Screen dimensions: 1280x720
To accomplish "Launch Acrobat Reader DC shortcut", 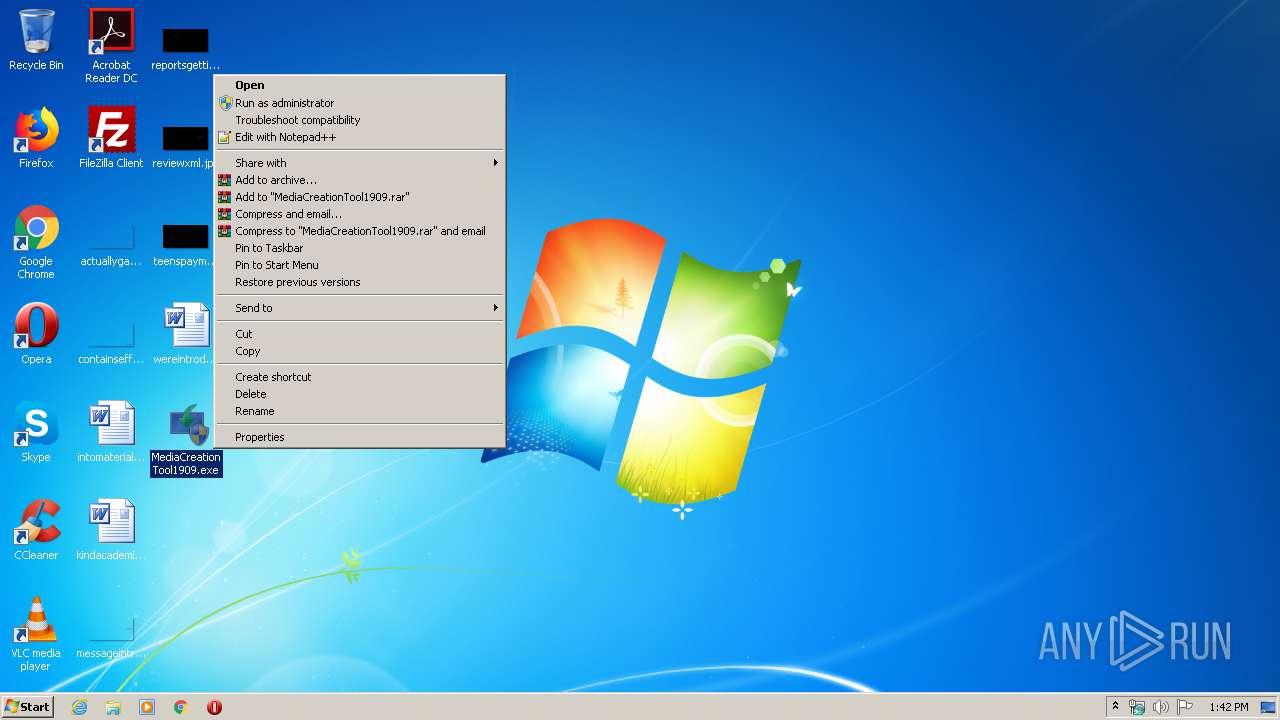I will click(111, 46).
